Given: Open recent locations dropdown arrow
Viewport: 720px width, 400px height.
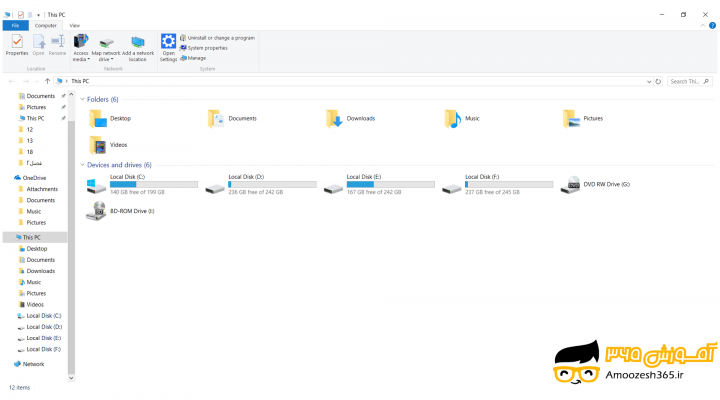Looking at the screenshot, I should (x=37, y=82).
